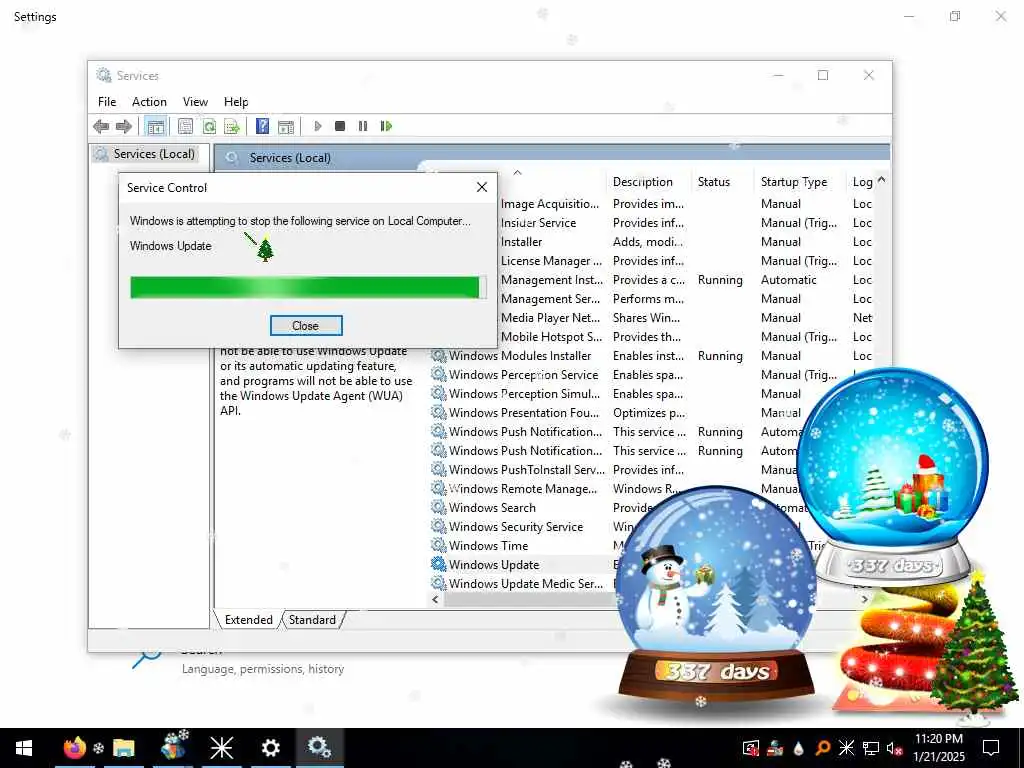Select Windows Presentation Fou... service

523,413
